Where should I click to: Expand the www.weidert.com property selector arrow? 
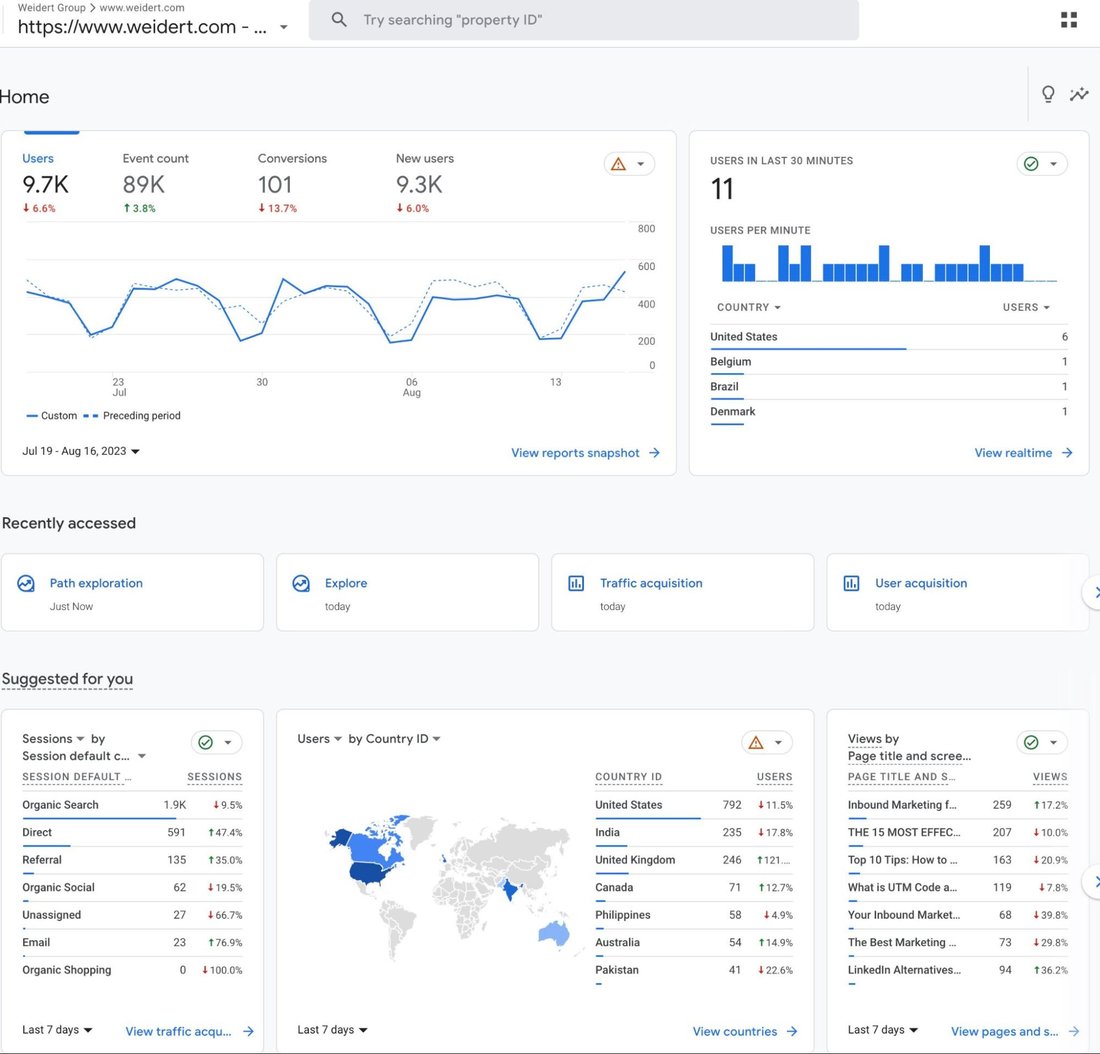(x=284, y=28)
